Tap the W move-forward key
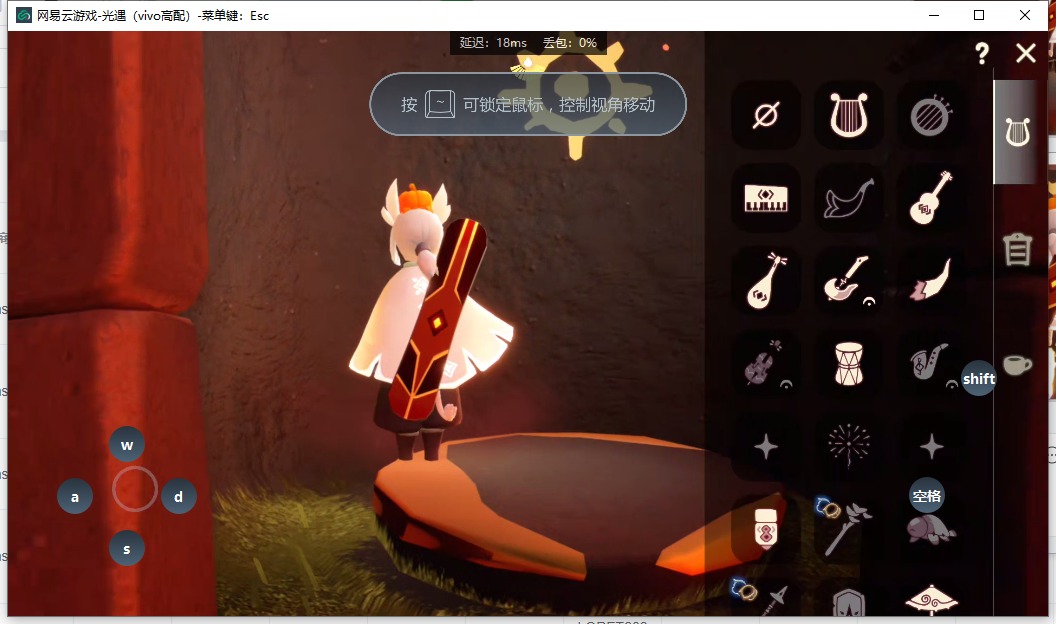Viewport: 1056px width, 624px height. pos(127,444)
